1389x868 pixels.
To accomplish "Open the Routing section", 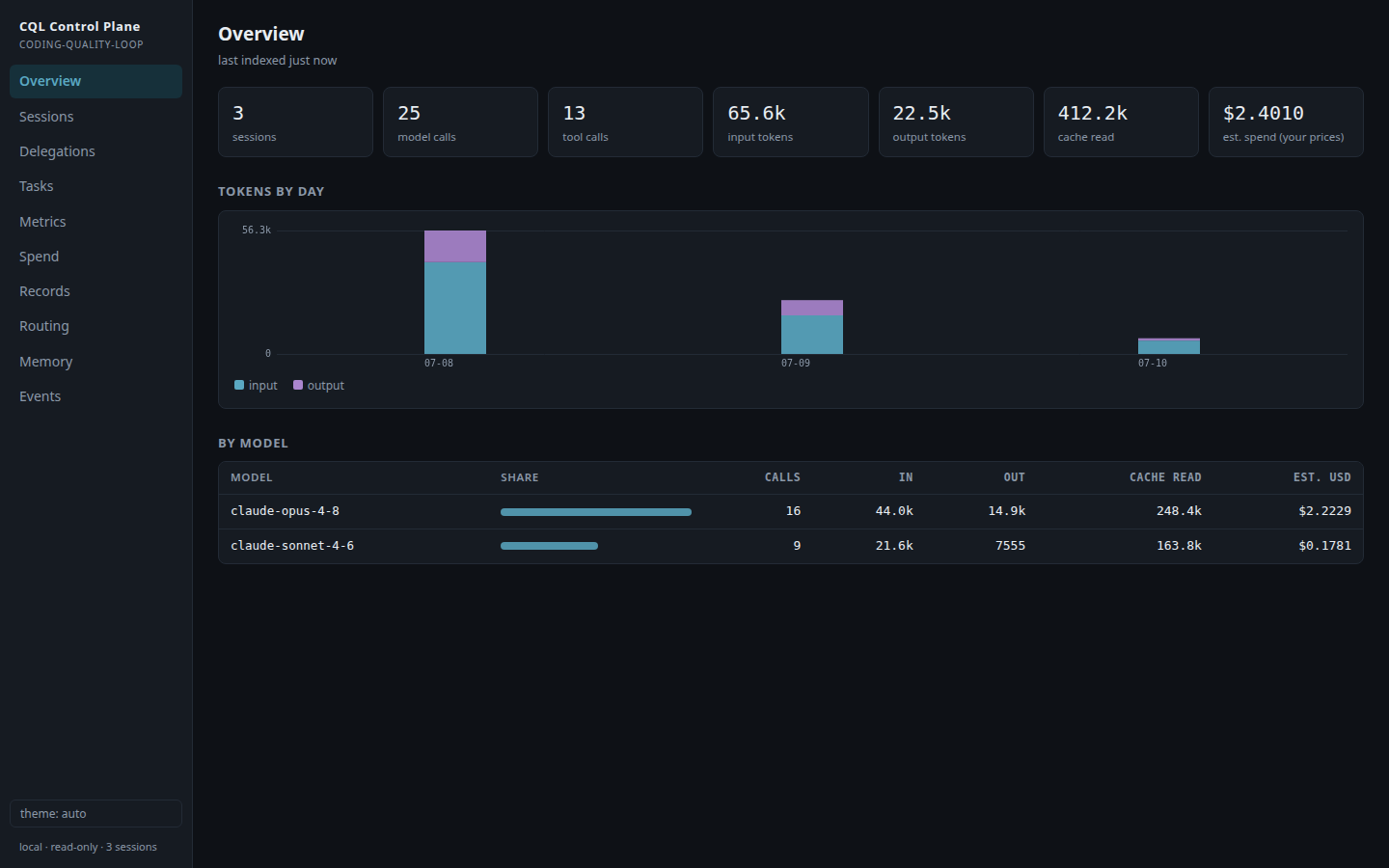I will click(95, 326).
